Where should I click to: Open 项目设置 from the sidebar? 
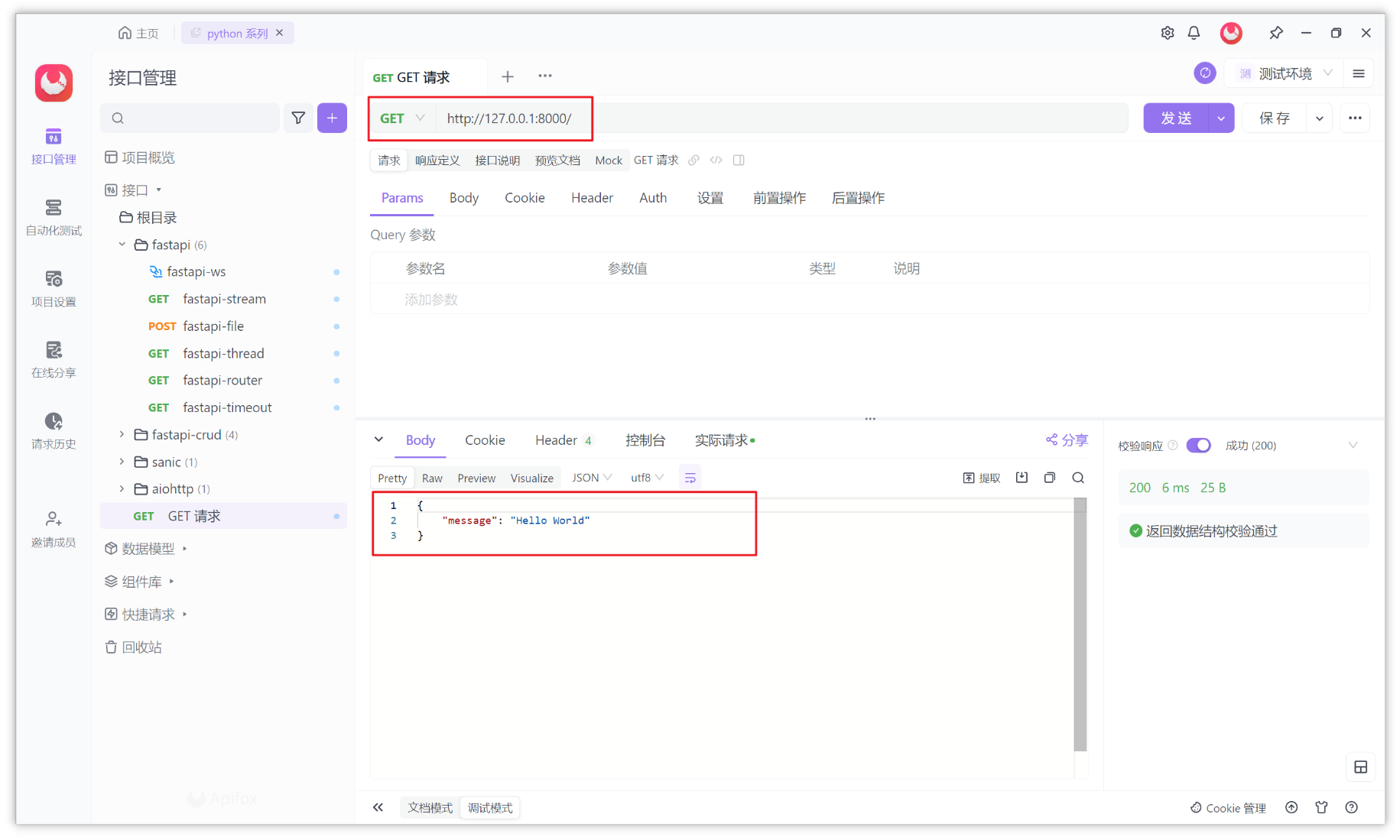click(x=53, y=288)
